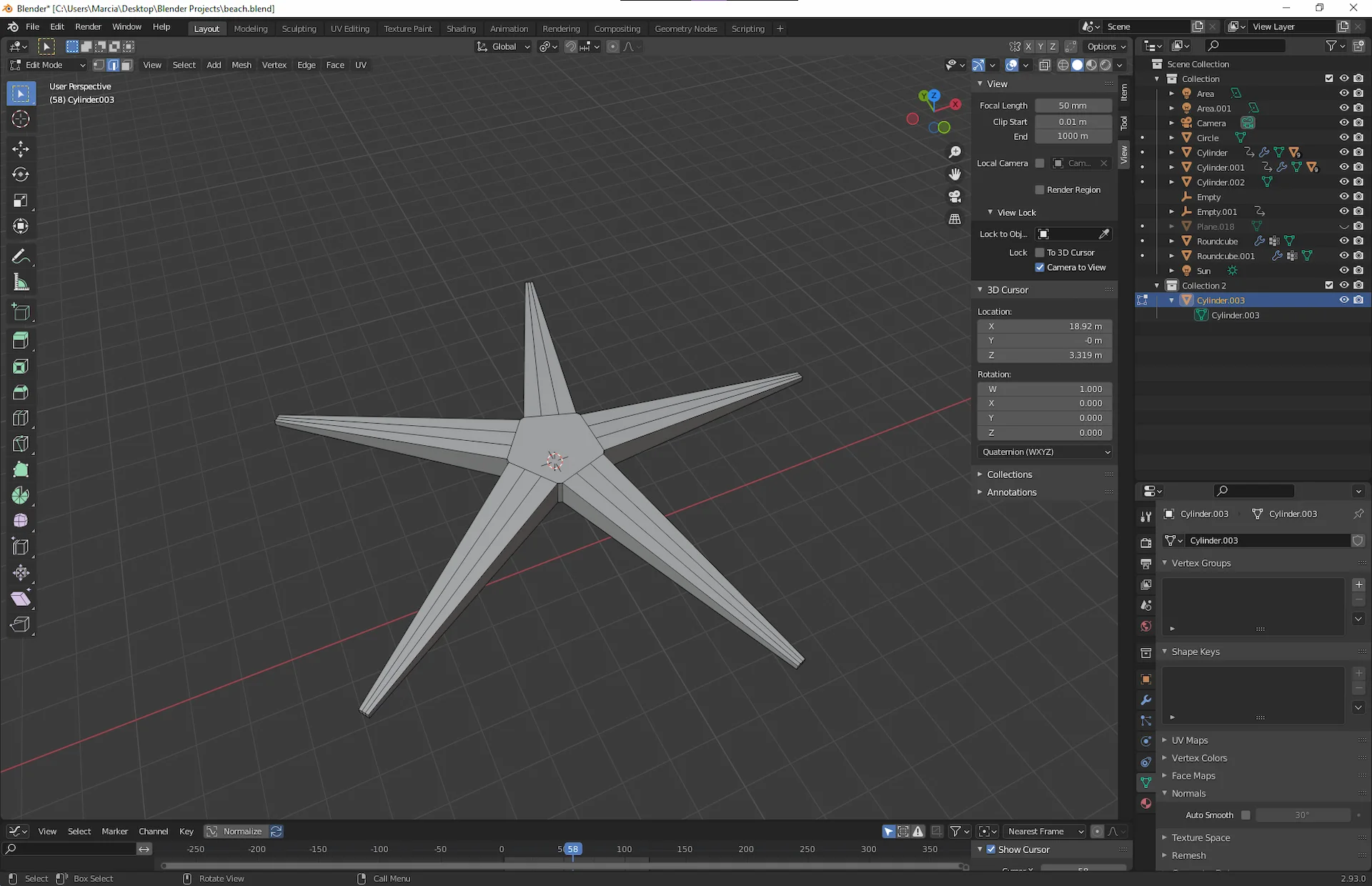Click the Focal Length value field

[x=1073, y=106]
